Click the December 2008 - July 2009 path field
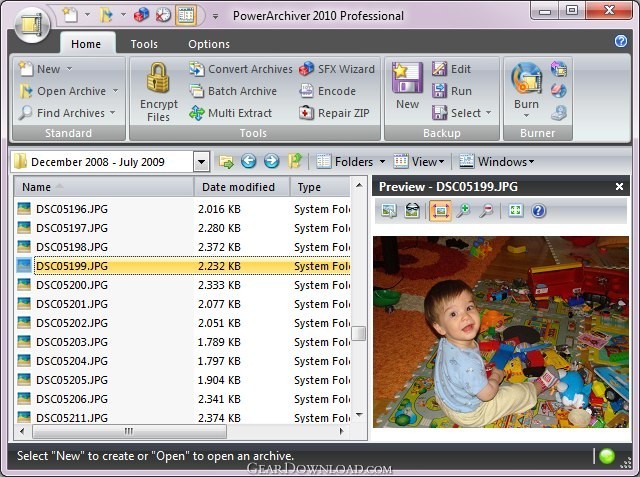Viewport: 640px width, 477px height. click(x=102, y=162)
